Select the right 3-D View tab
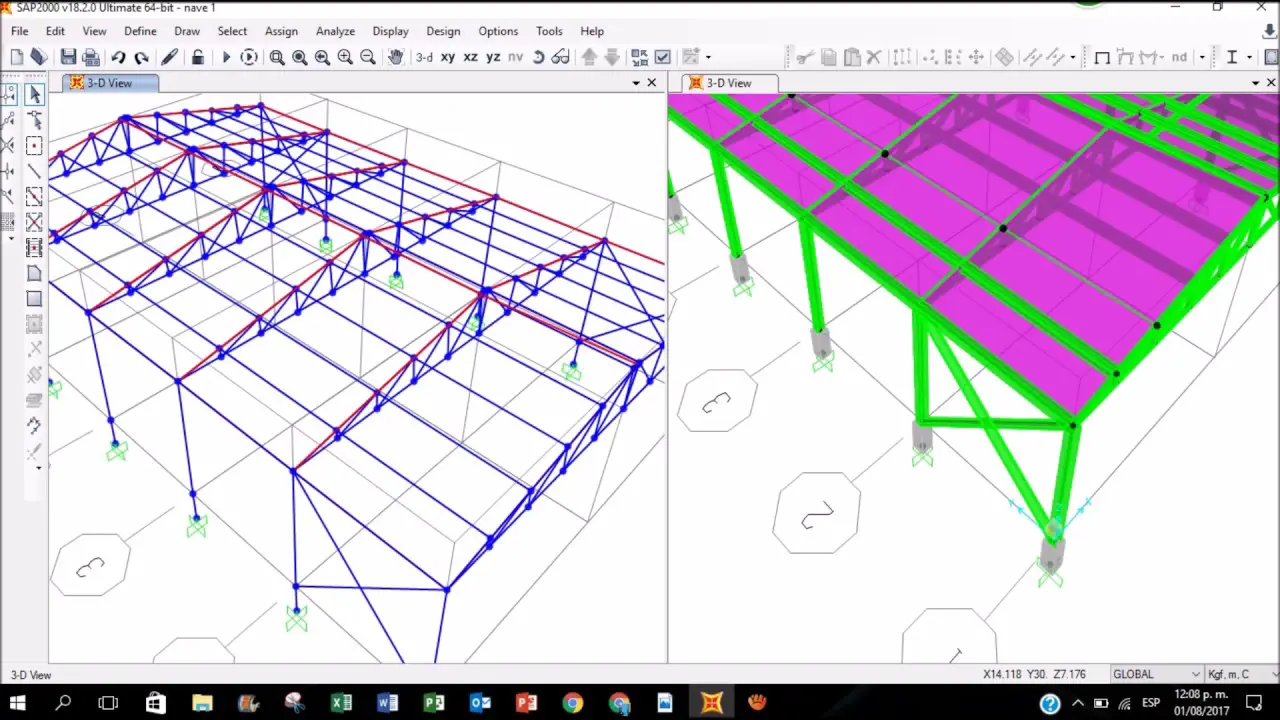 pos(729,83)
